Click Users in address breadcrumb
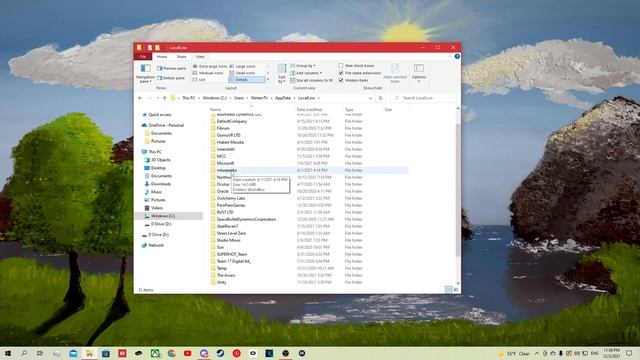 click(239, 98)
